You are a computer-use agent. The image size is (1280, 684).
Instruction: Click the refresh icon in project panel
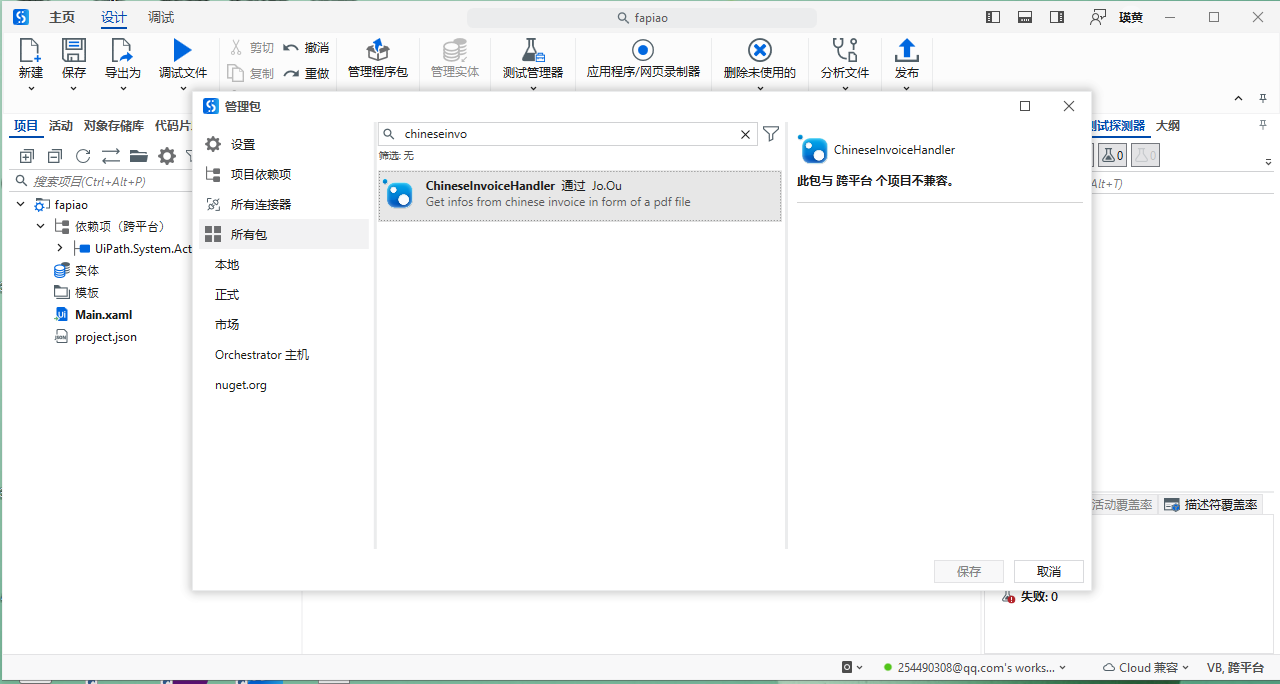[x=83, y=156]
